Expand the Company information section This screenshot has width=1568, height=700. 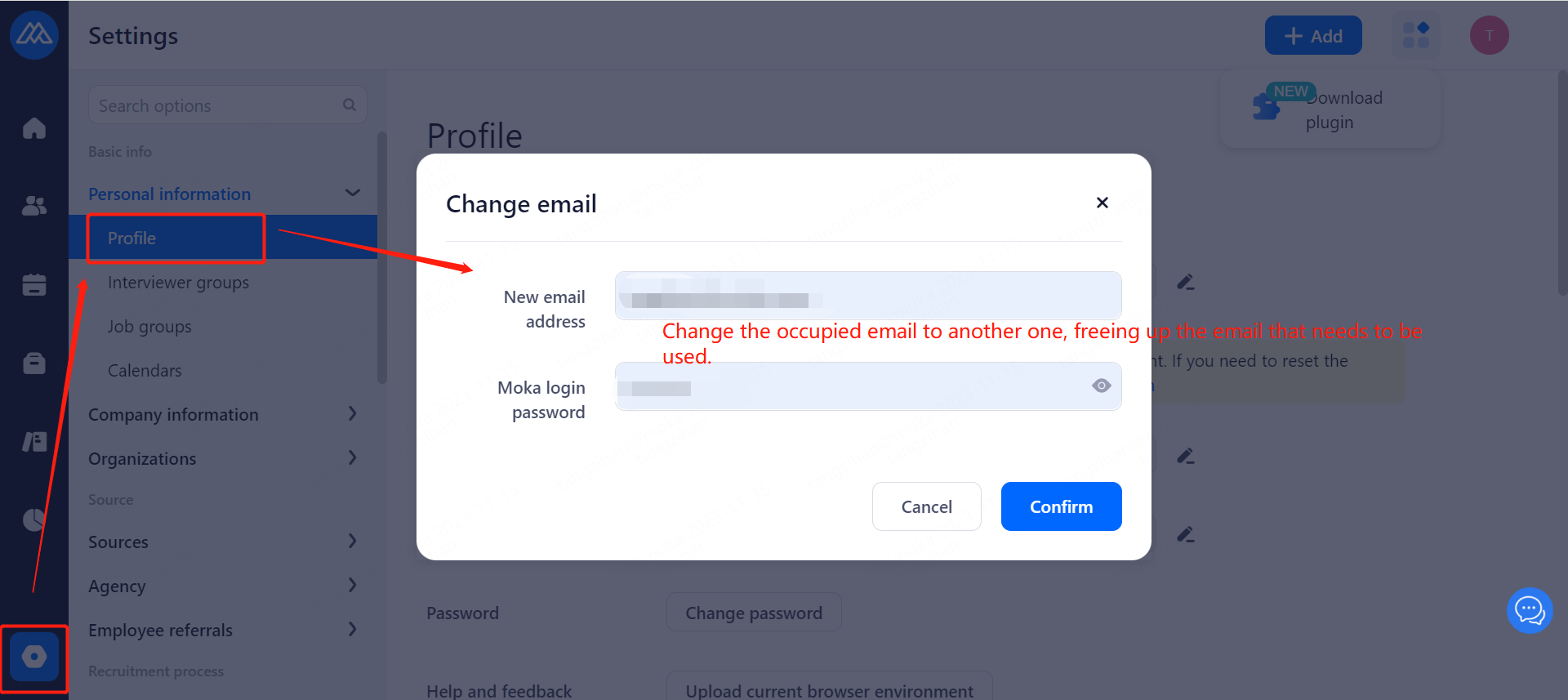tap(353, 414)
